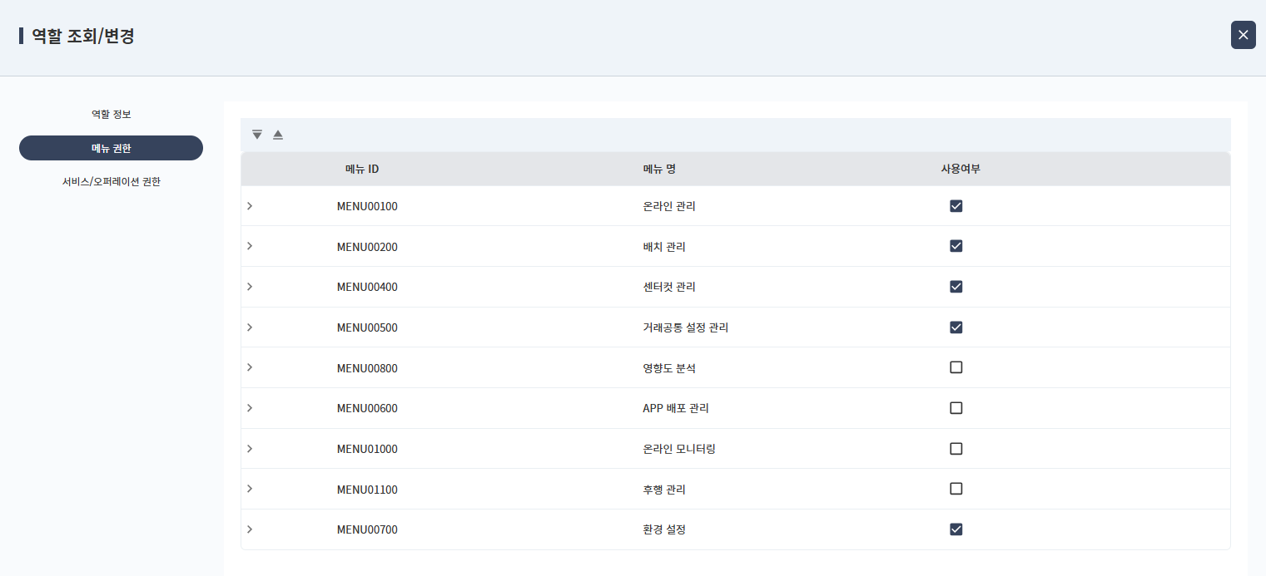Viewport: 1266px width, 576px height.
Task: Click the 메뉴 ID column header
Action: coord(362,169)
